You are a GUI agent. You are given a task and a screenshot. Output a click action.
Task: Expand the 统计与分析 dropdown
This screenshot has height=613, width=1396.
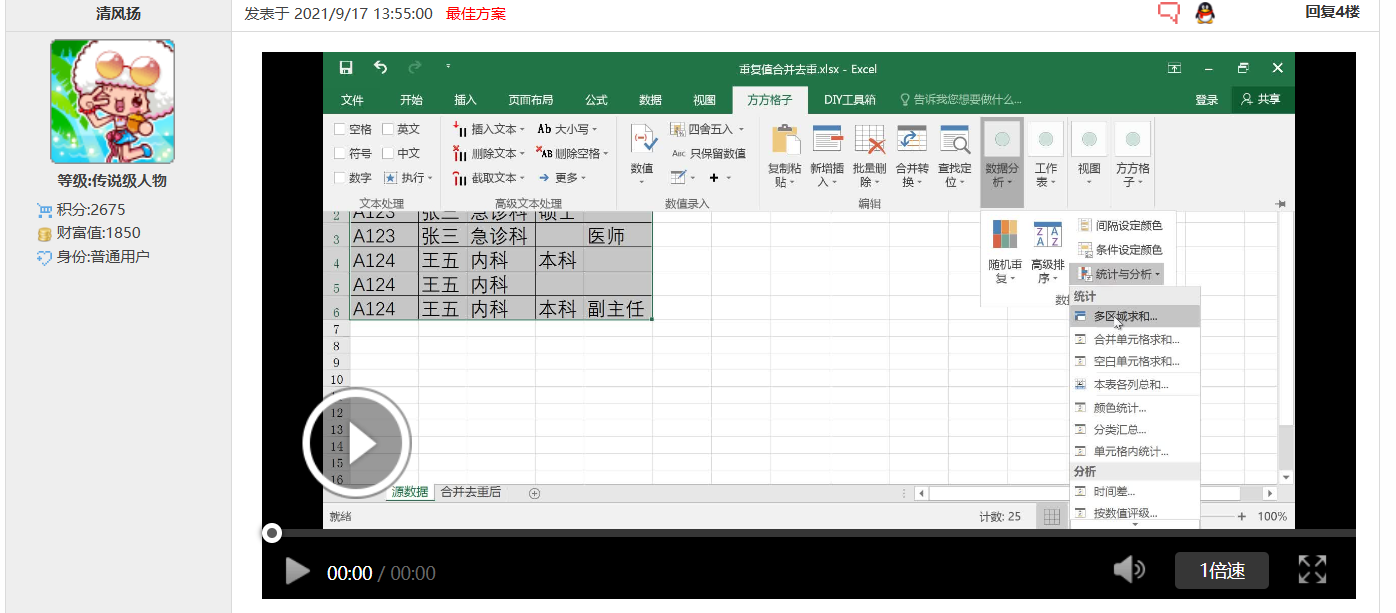1119,274
